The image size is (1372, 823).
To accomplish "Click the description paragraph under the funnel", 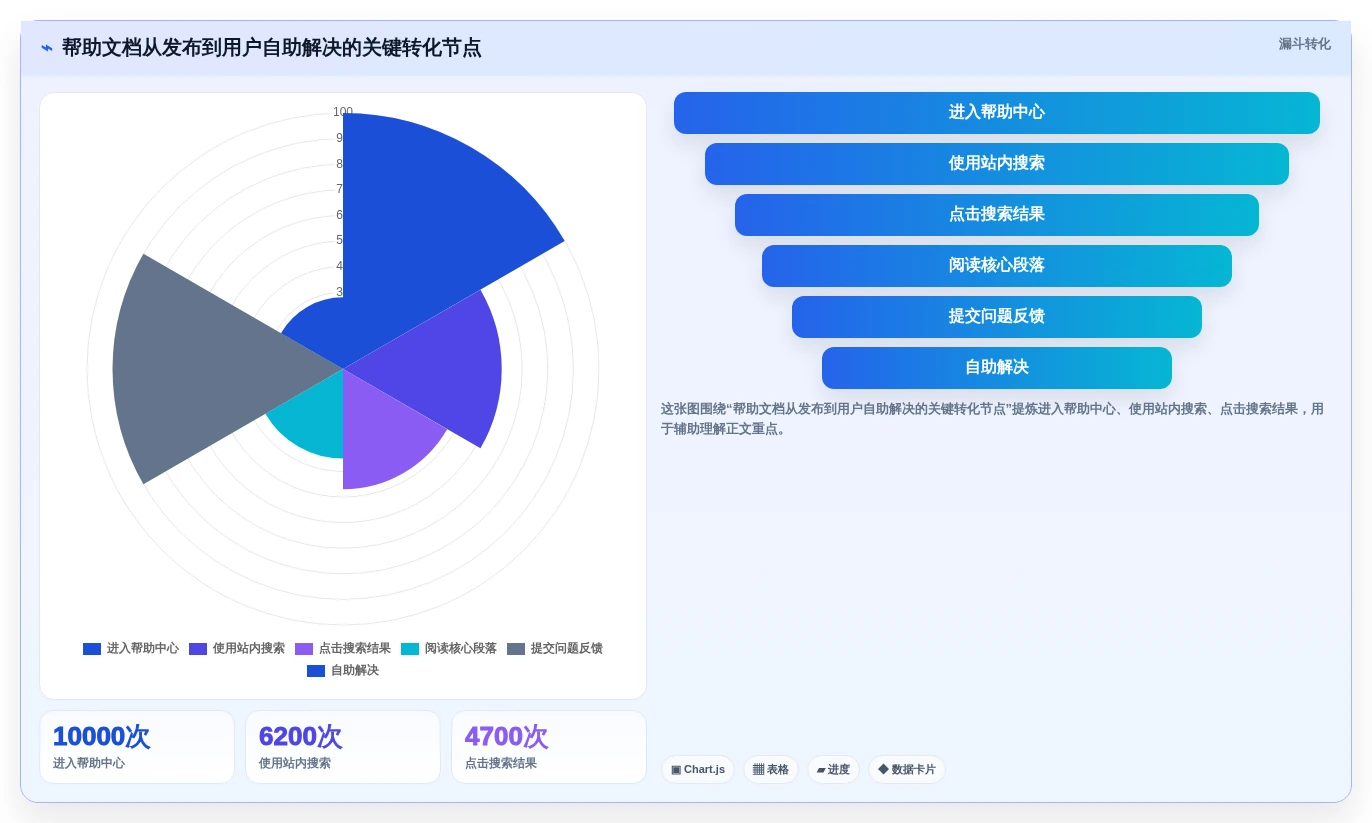I will pyautogui.click(x=992, y=419).
